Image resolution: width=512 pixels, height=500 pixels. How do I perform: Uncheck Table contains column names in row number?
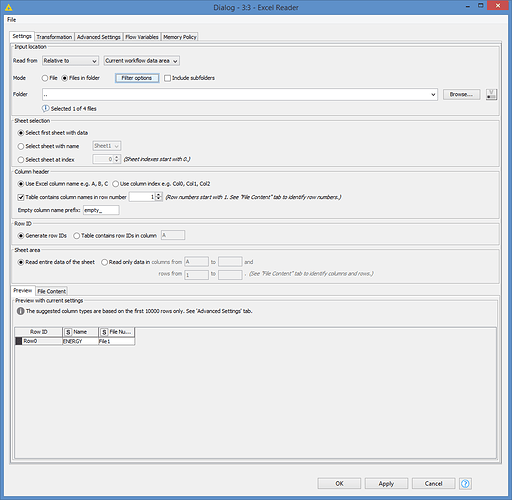point(21,197)
